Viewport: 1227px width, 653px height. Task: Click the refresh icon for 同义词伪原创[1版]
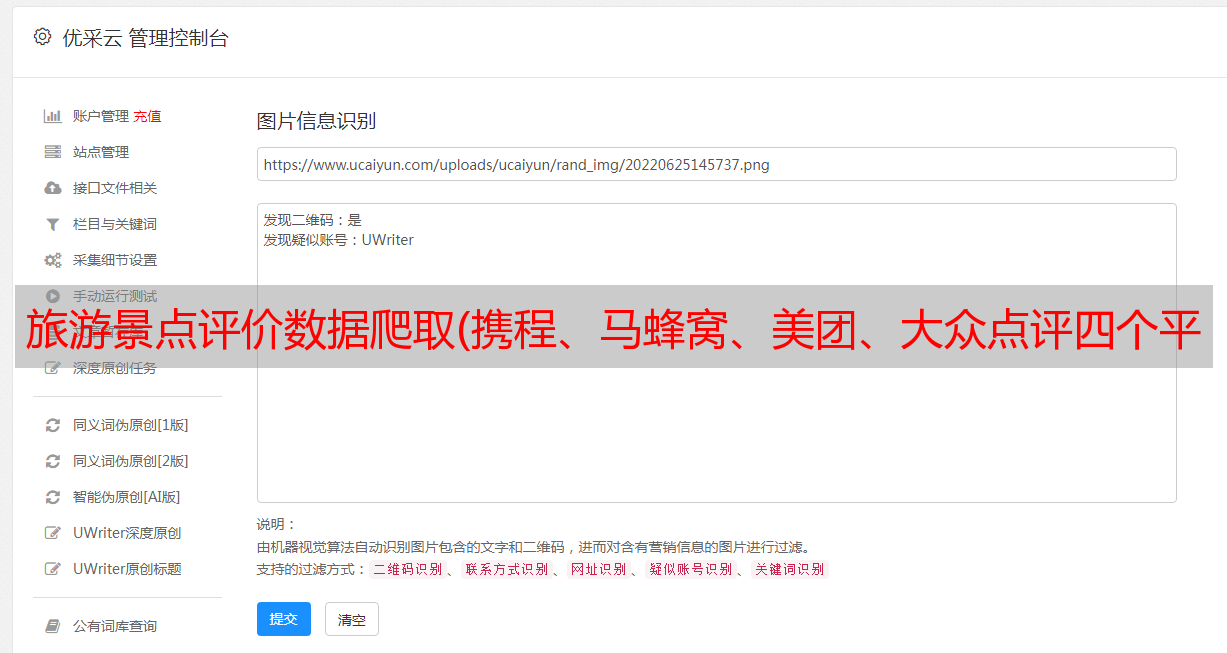click(x=53, y=425)
